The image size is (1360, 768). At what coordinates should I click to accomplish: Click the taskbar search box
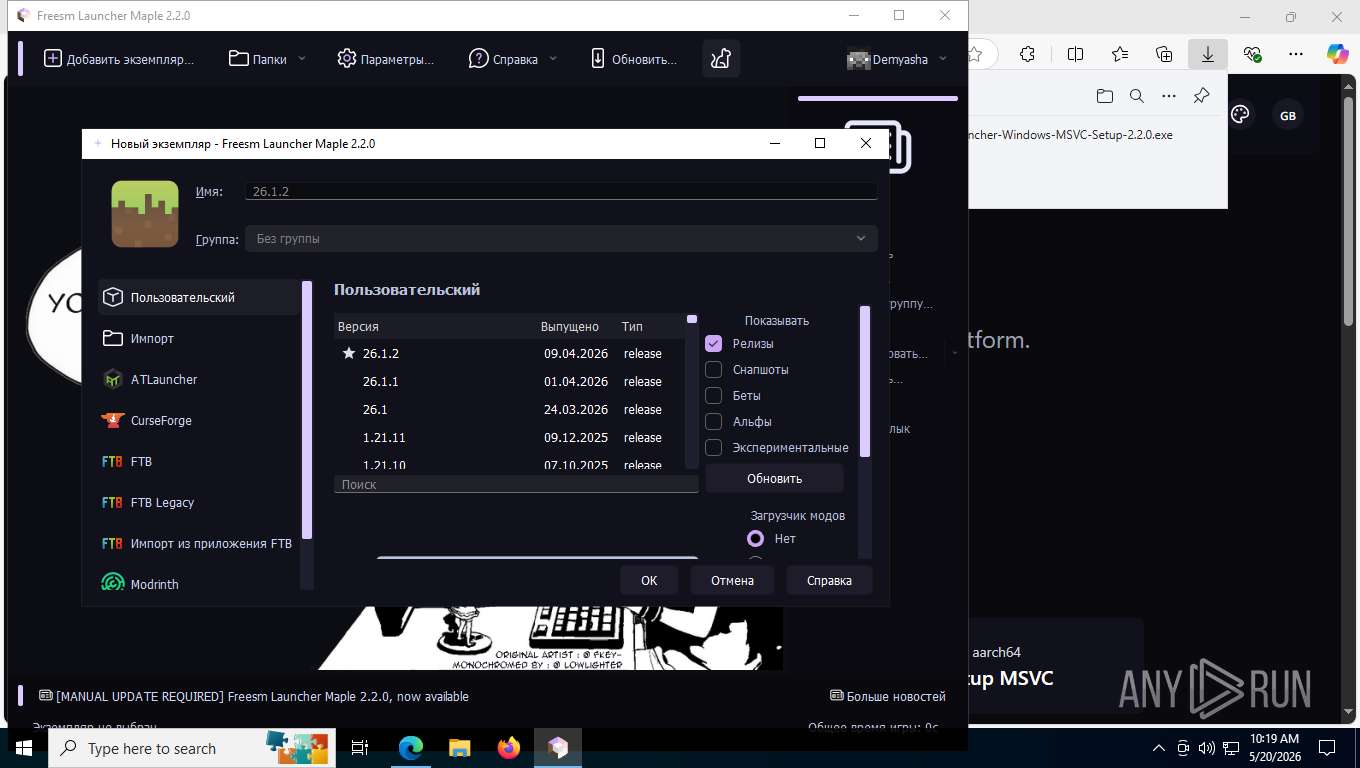tap(194, 748)
